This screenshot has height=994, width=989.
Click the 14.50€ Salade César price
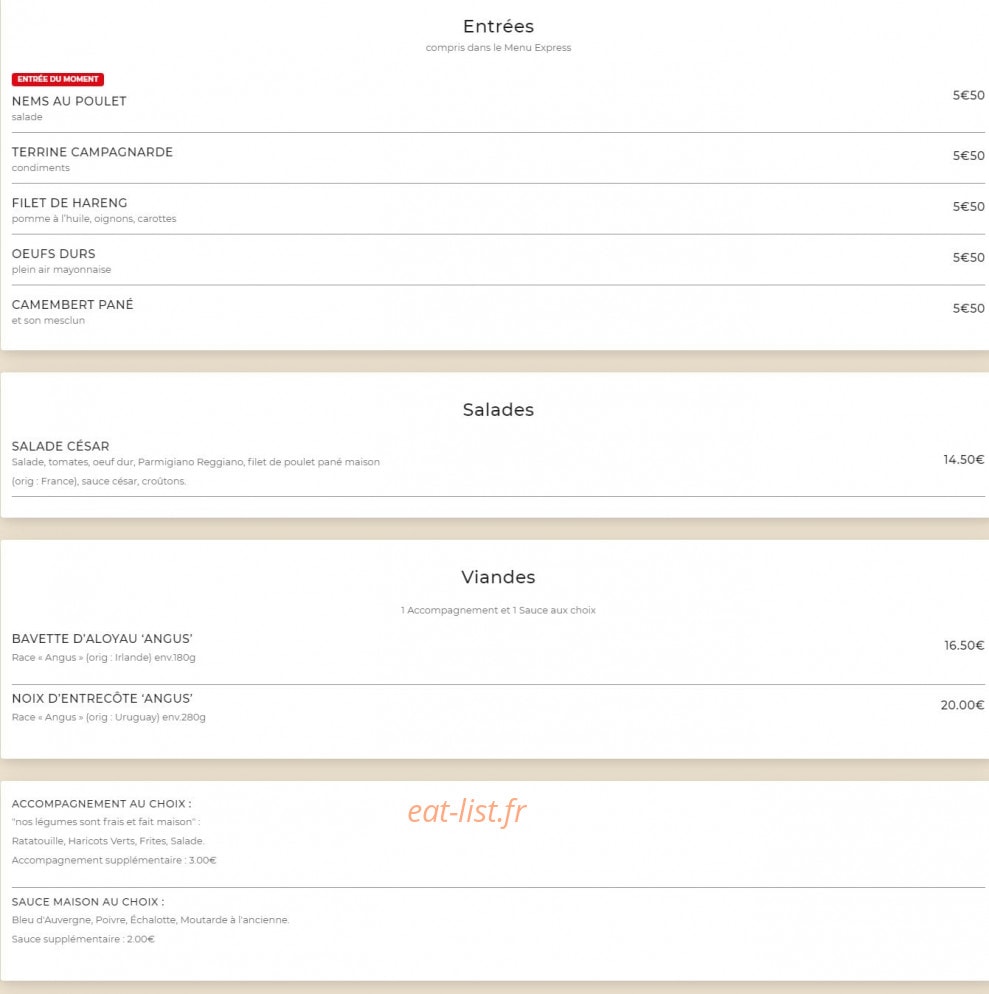coord(964,460)
